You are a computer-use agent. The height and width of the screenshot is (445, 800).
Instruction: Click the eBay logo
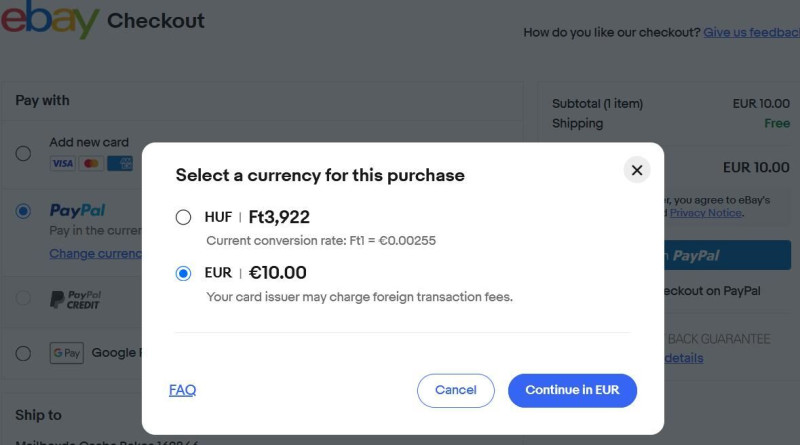pyautogui.click(x=49, y=19)
